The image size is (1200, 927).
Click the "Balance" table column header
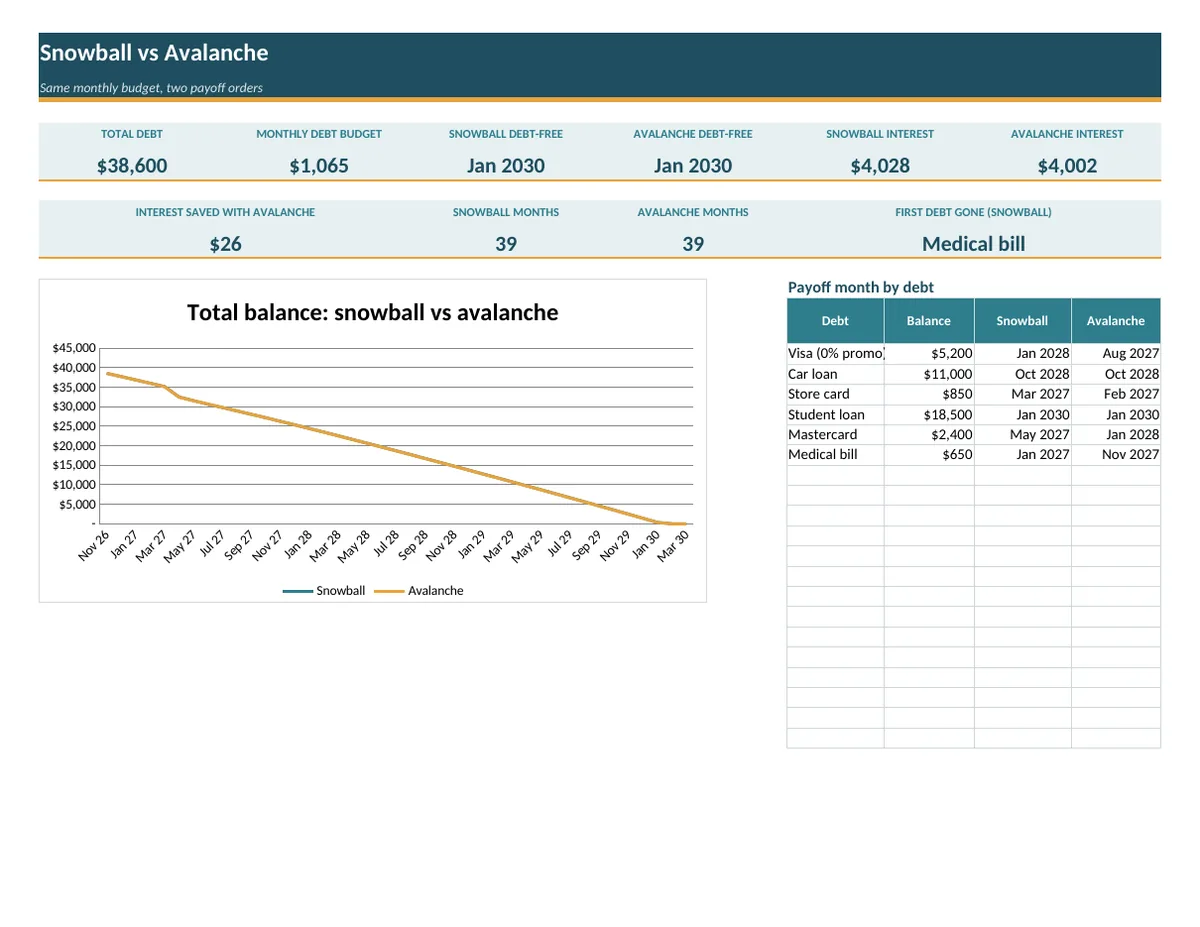click(929, 321)
